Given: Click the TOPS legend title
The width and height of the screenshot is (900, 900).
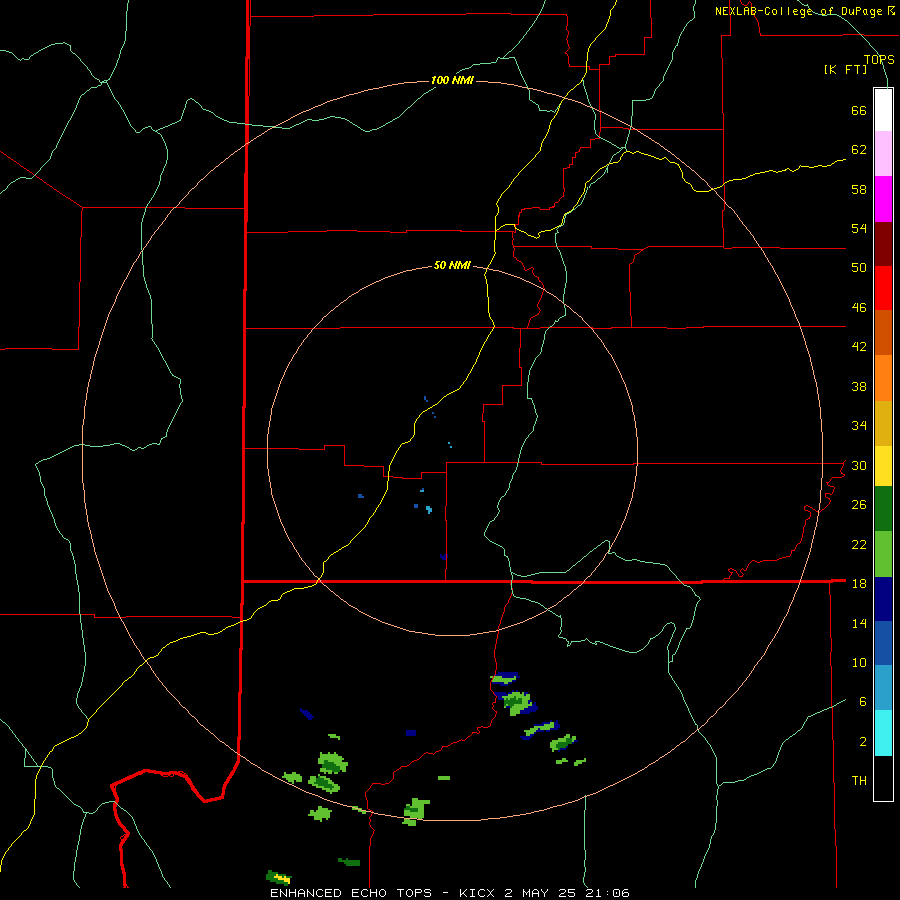Looking at the screenshot, I should tap(879, 59).
